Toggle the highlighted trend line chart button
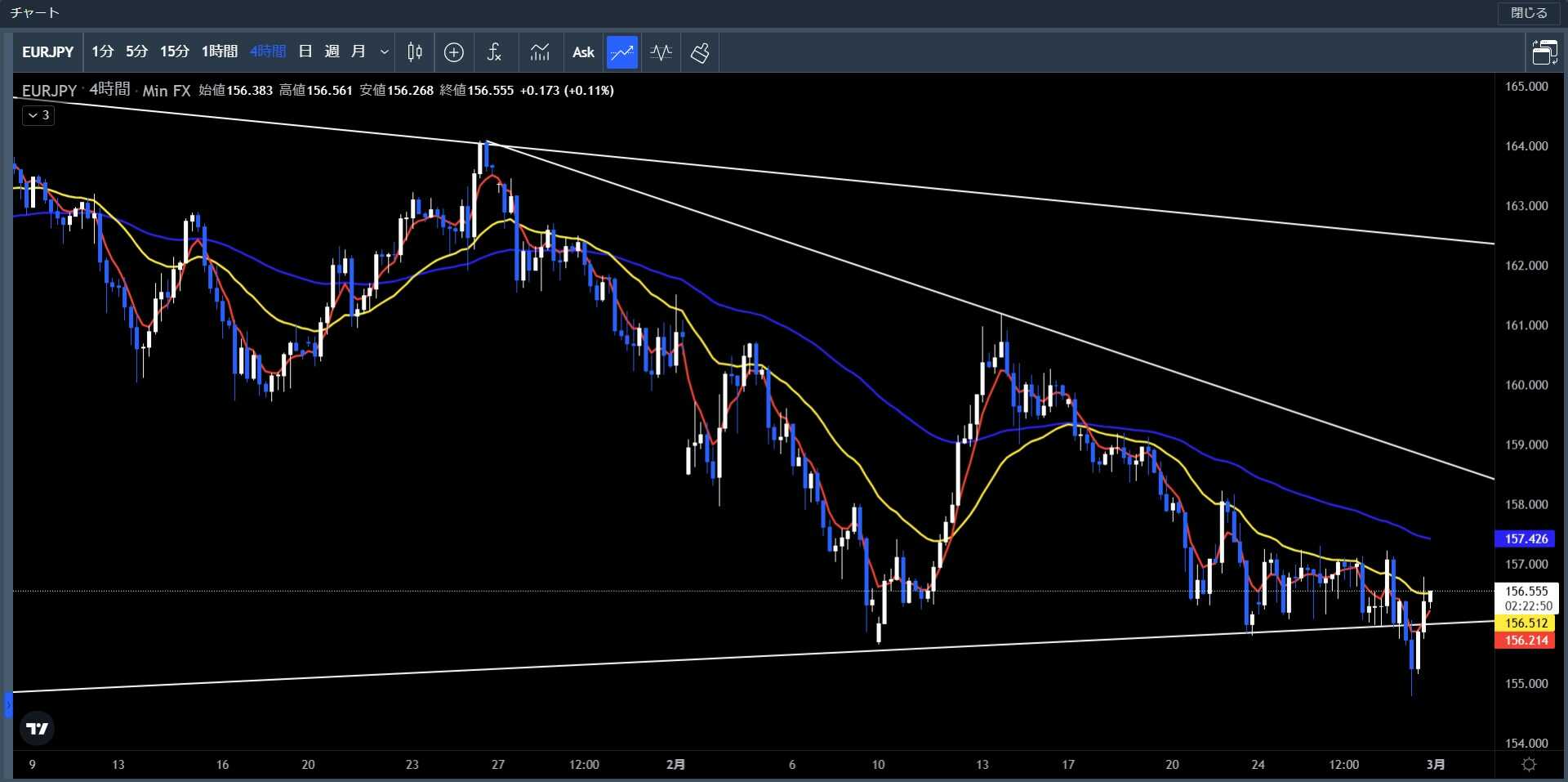The width and height of the screenshot is (1568, 782). point(622,52)
